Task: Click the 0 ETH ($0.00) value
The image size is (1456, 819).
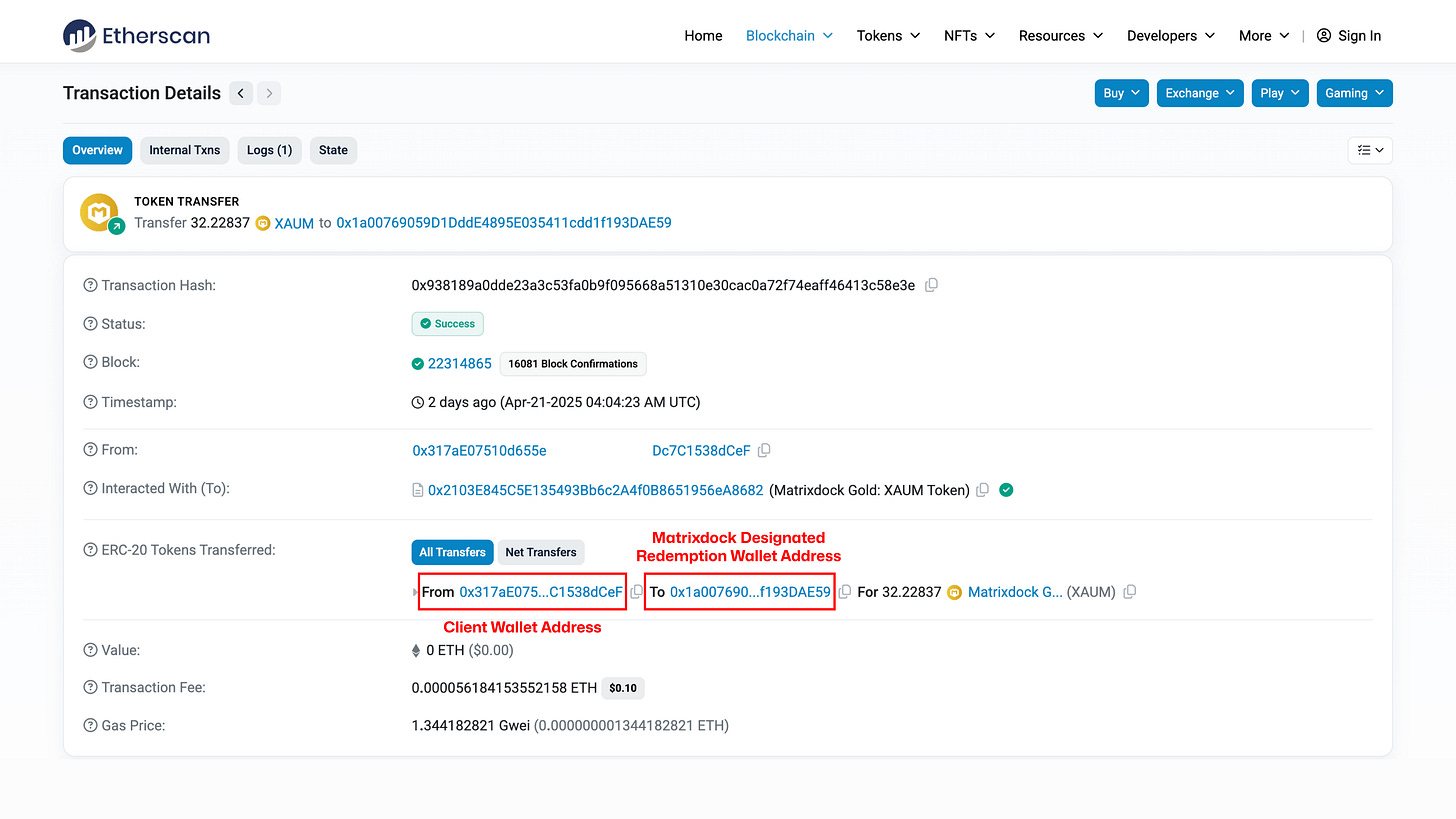Action: click(470, 650)
